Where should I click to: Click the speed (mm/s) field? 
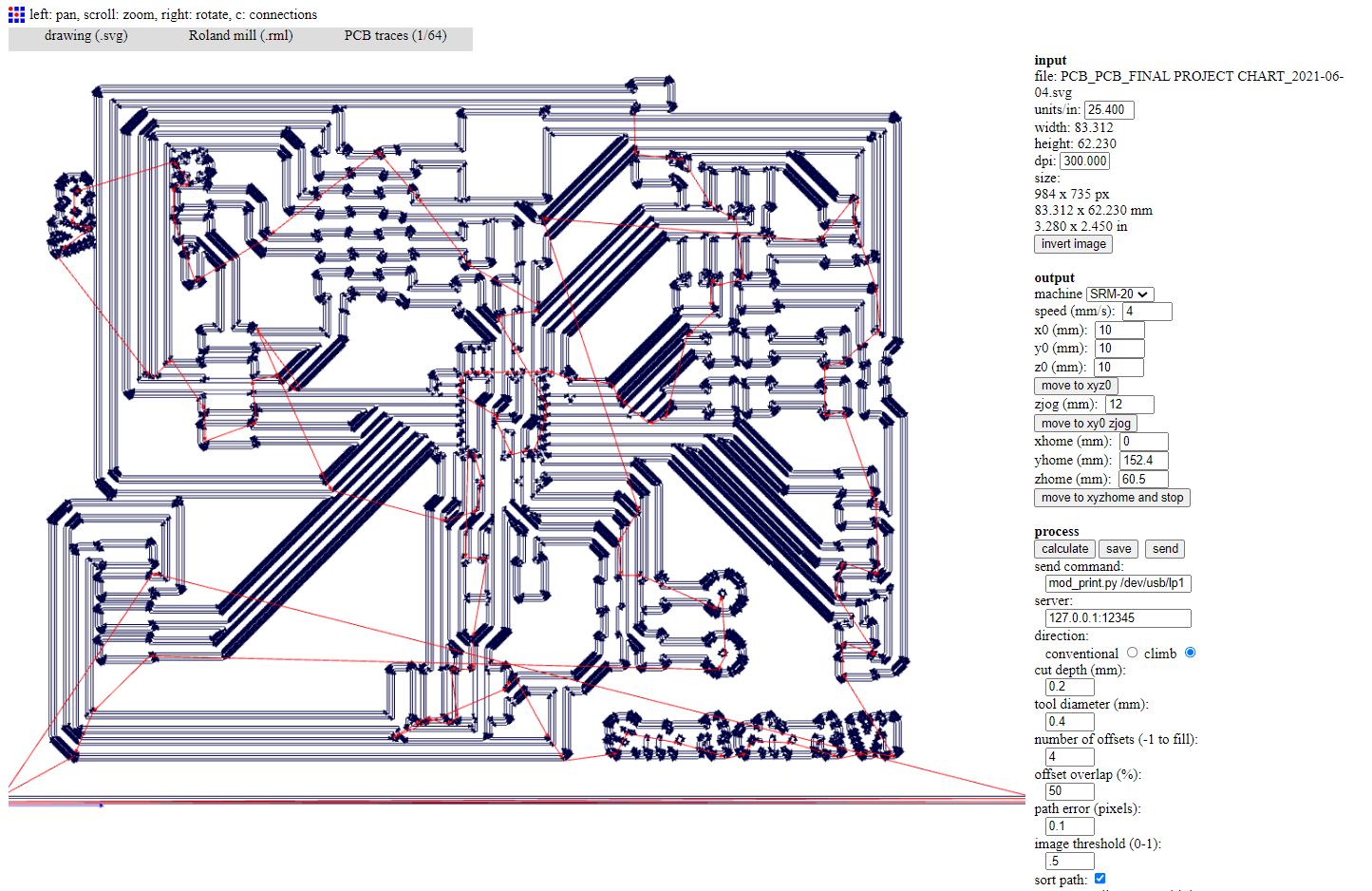[x=1147, y=312]
